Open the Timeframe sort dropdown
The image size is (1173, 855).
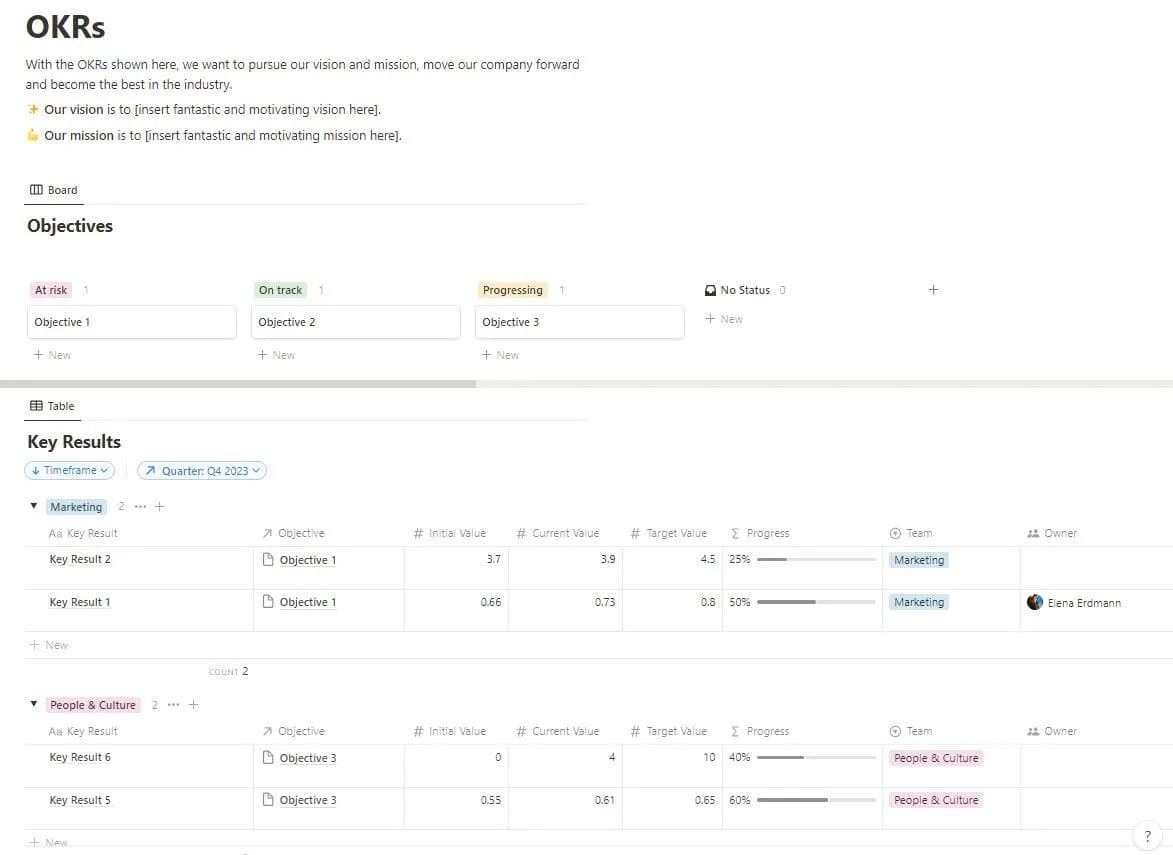(x=70, y=470)
